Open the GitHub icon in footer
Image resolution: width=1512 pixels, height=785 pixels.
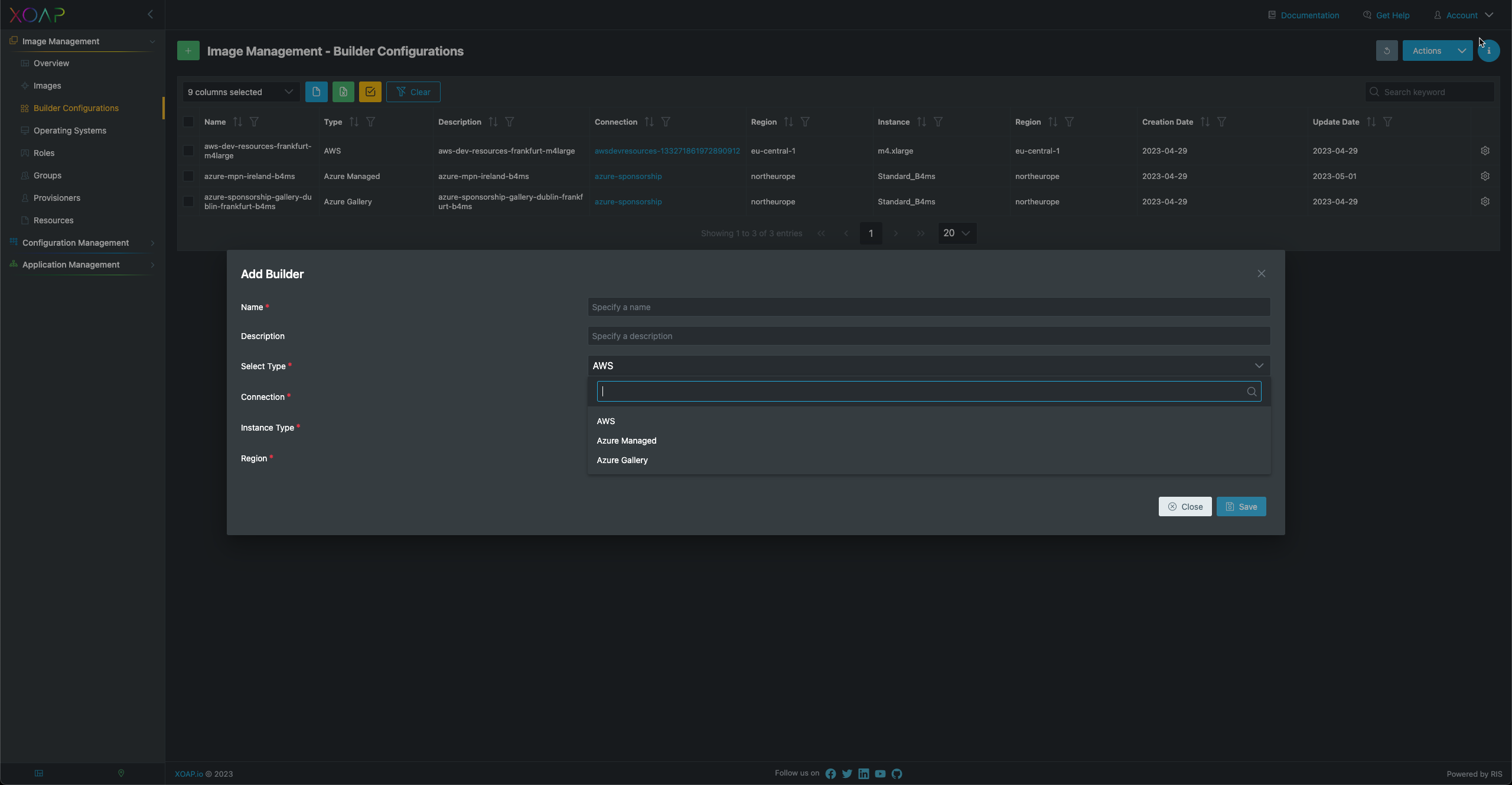(x=897, y=774)
